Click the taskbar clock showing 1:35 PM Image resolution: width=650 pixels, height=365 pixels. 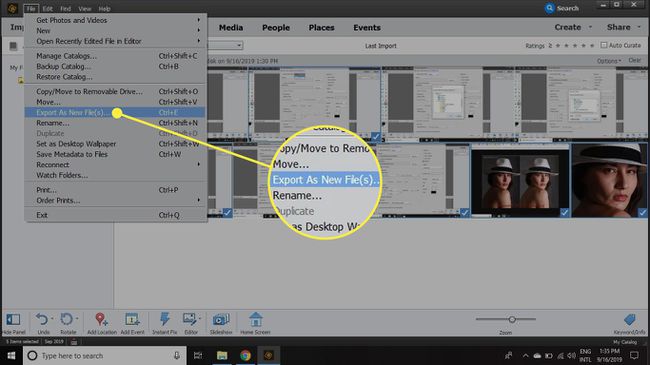click(x=609, y=355)
